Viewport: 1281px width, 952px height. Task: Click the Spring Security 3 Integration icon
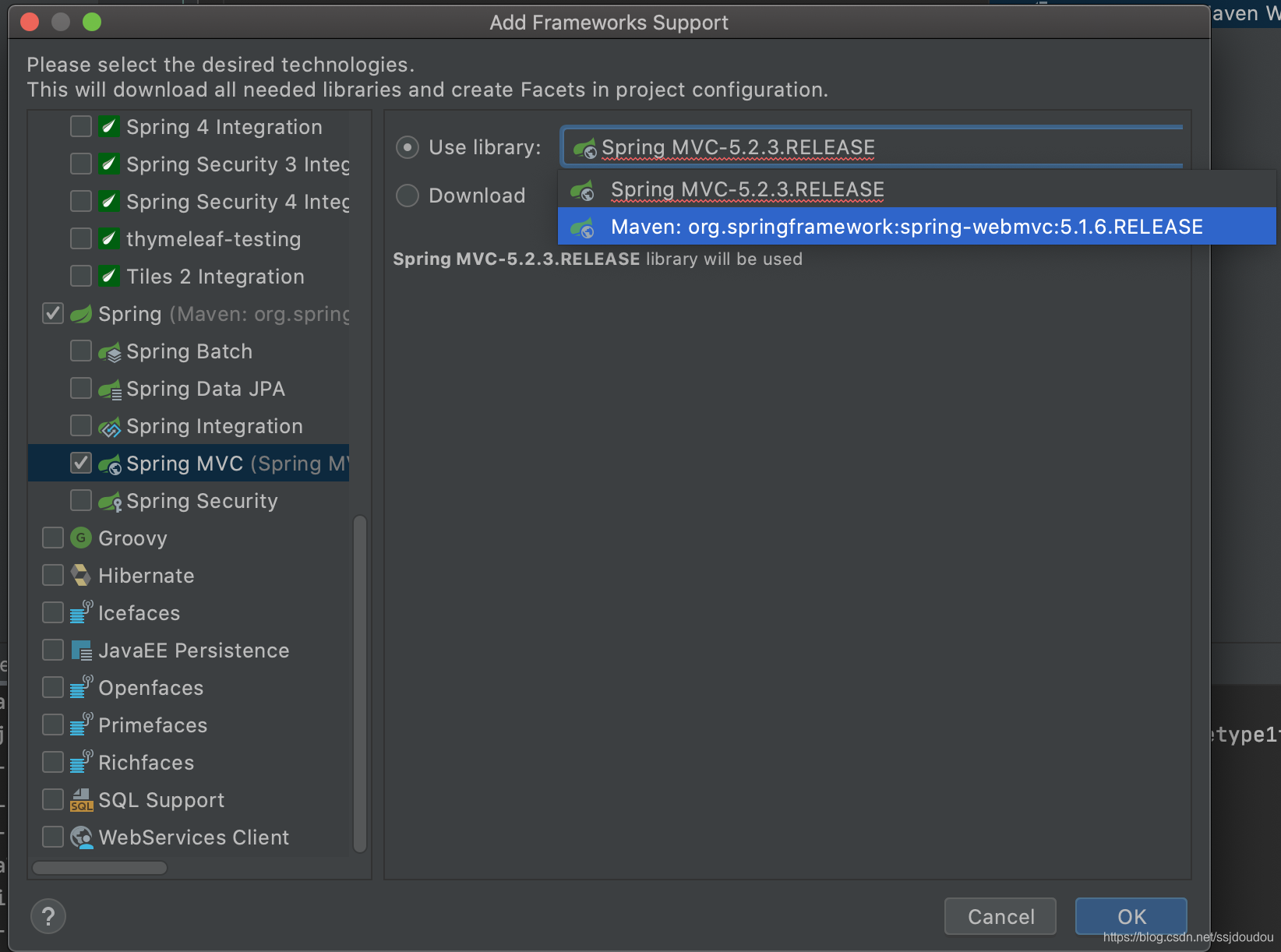(109, 164)
